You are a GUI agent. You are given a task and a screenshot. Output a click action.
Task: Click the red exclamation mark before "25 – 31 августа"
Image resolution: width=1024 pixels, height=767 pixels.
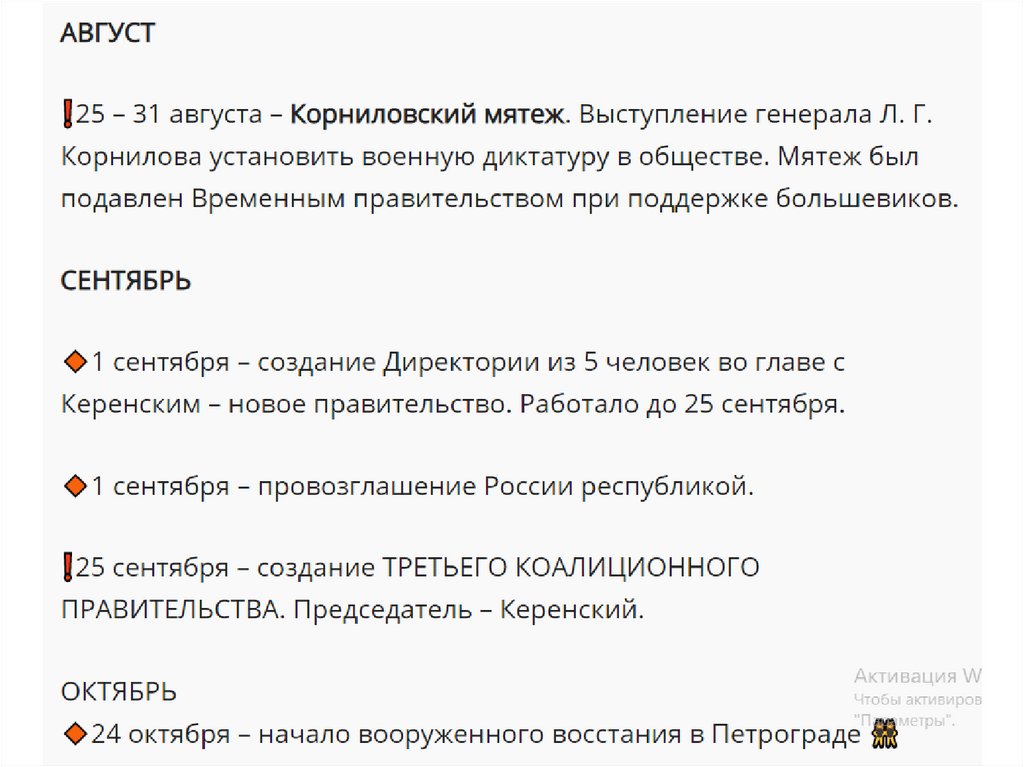(67, 116)
